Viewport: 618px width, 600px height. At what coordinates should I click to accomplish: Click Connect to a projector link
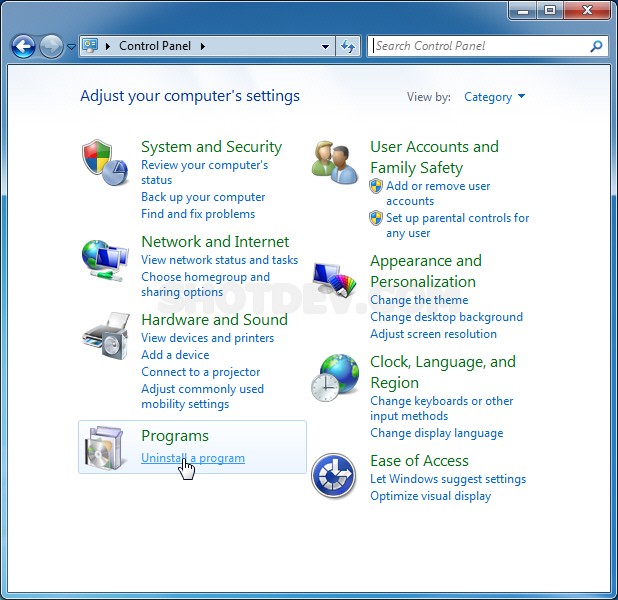pos(201,372)
